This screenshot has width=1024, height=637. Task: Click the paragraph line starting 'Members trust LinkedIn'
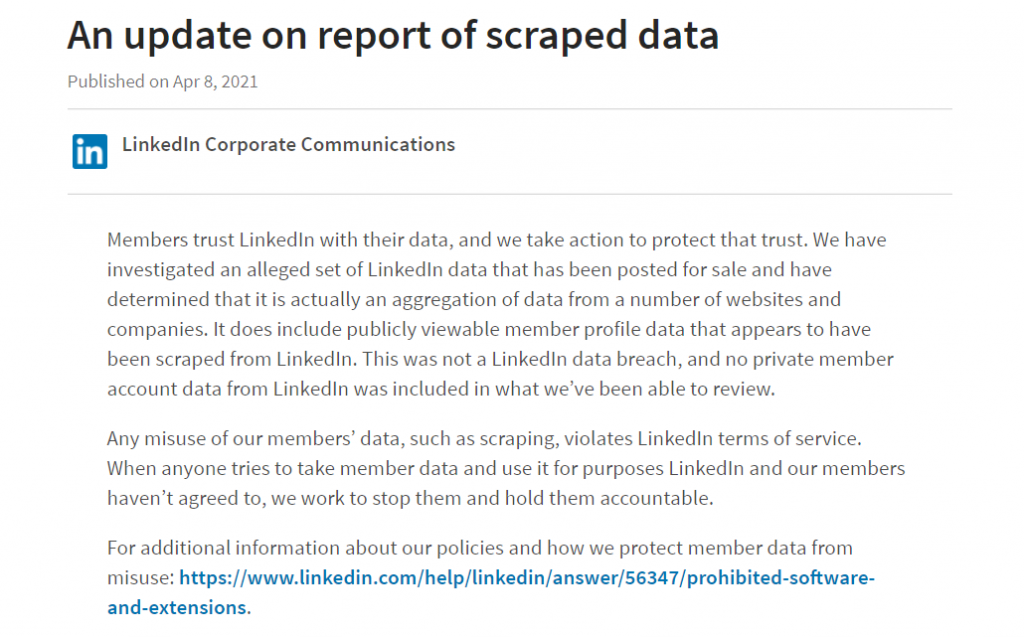[496, 240]
